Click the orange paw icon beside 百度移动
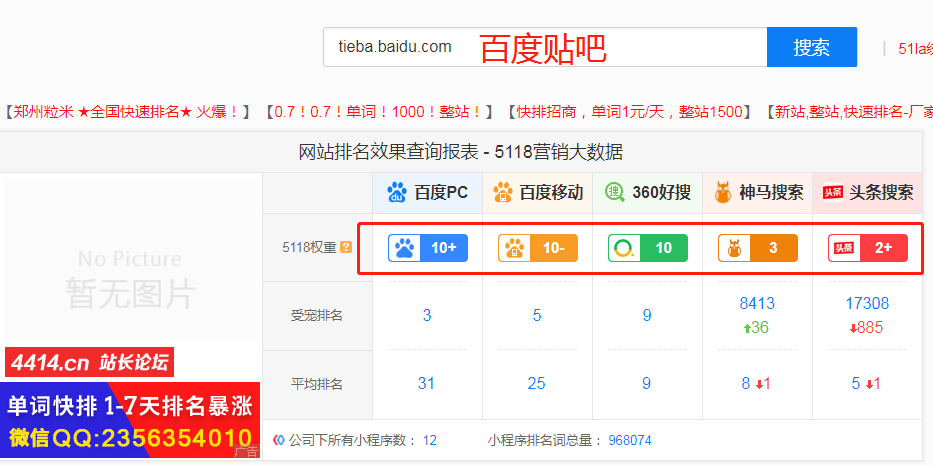This screenshot has width=933, height=466. point(503,193)
